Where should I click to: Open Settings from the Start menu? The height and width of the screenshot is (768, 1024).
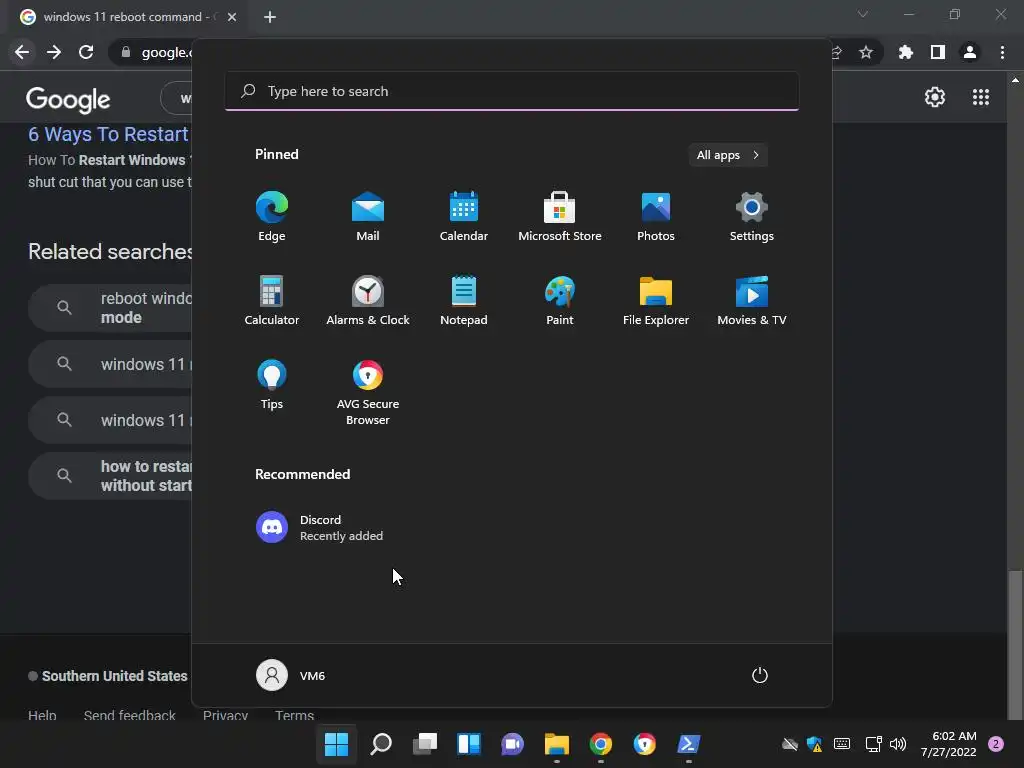(752, 217)
